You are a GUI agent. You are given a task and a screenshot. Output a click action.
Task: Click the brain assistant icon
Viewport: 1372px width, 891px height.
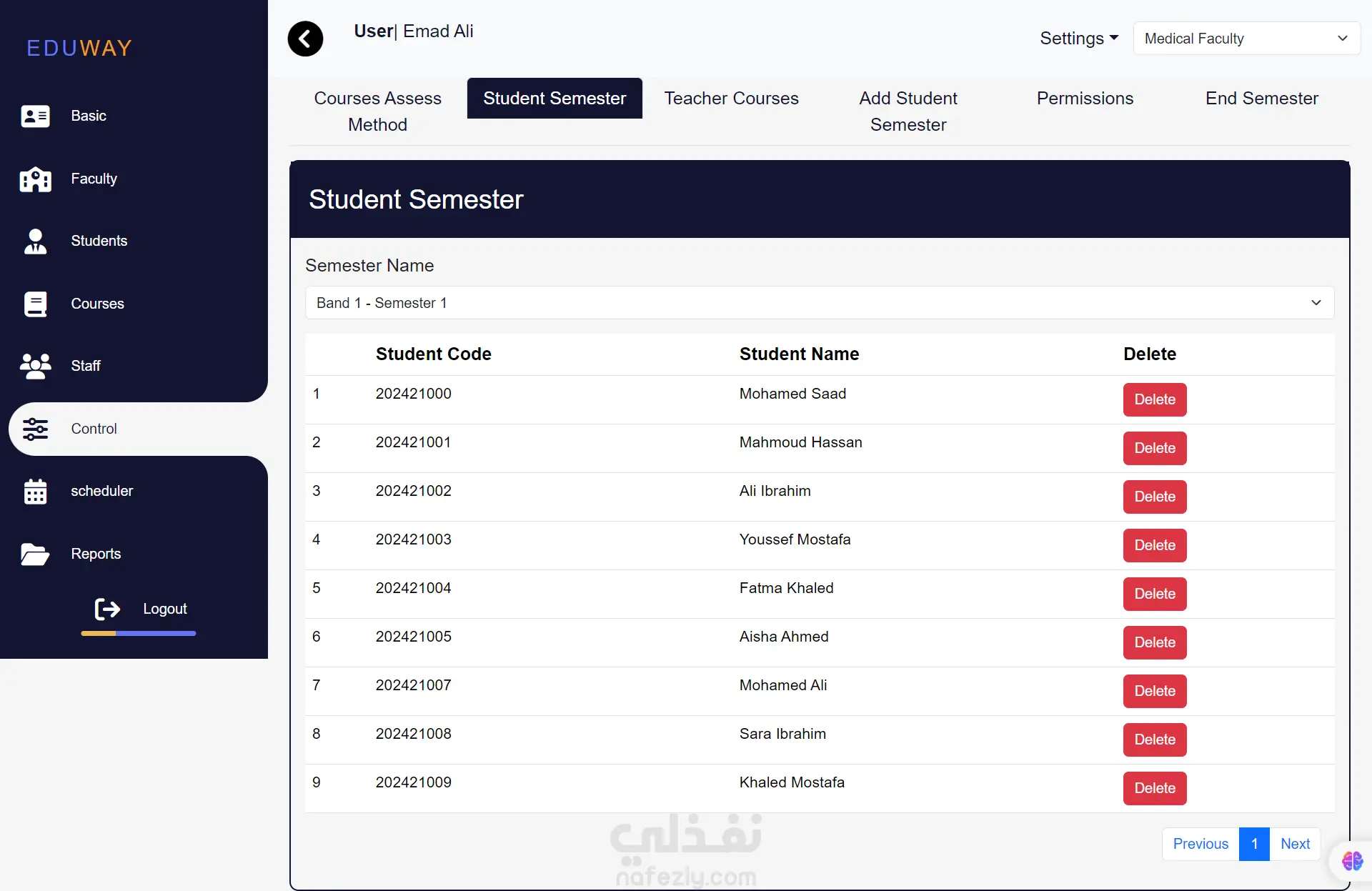(x=1351, y=861)
